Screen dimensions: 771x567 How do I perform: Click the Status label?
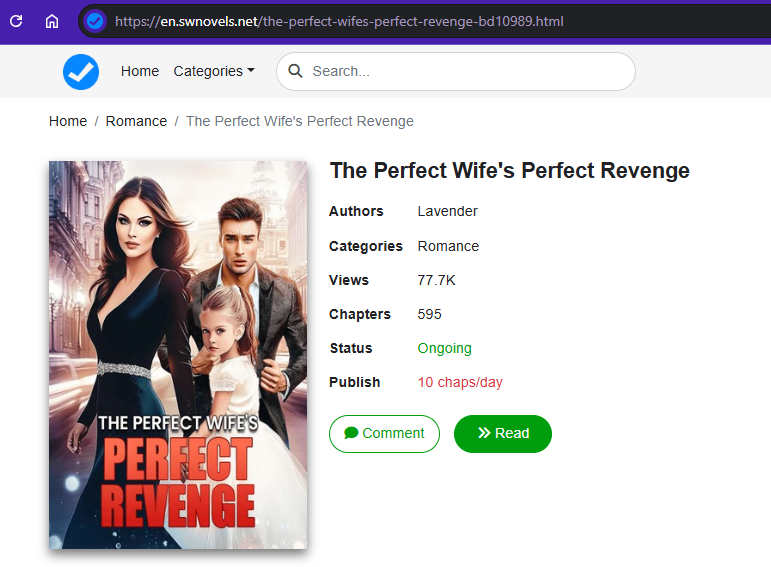click(x=351, y=348)
